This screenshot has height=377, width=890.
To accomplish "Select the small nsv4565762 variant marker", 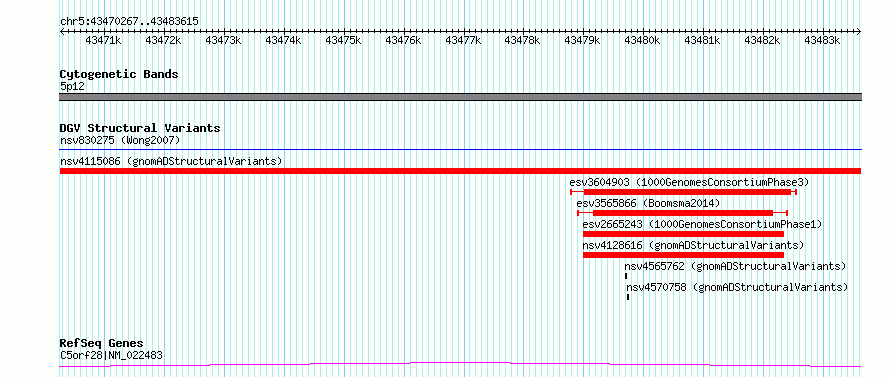I will click(x=626, y=276).
